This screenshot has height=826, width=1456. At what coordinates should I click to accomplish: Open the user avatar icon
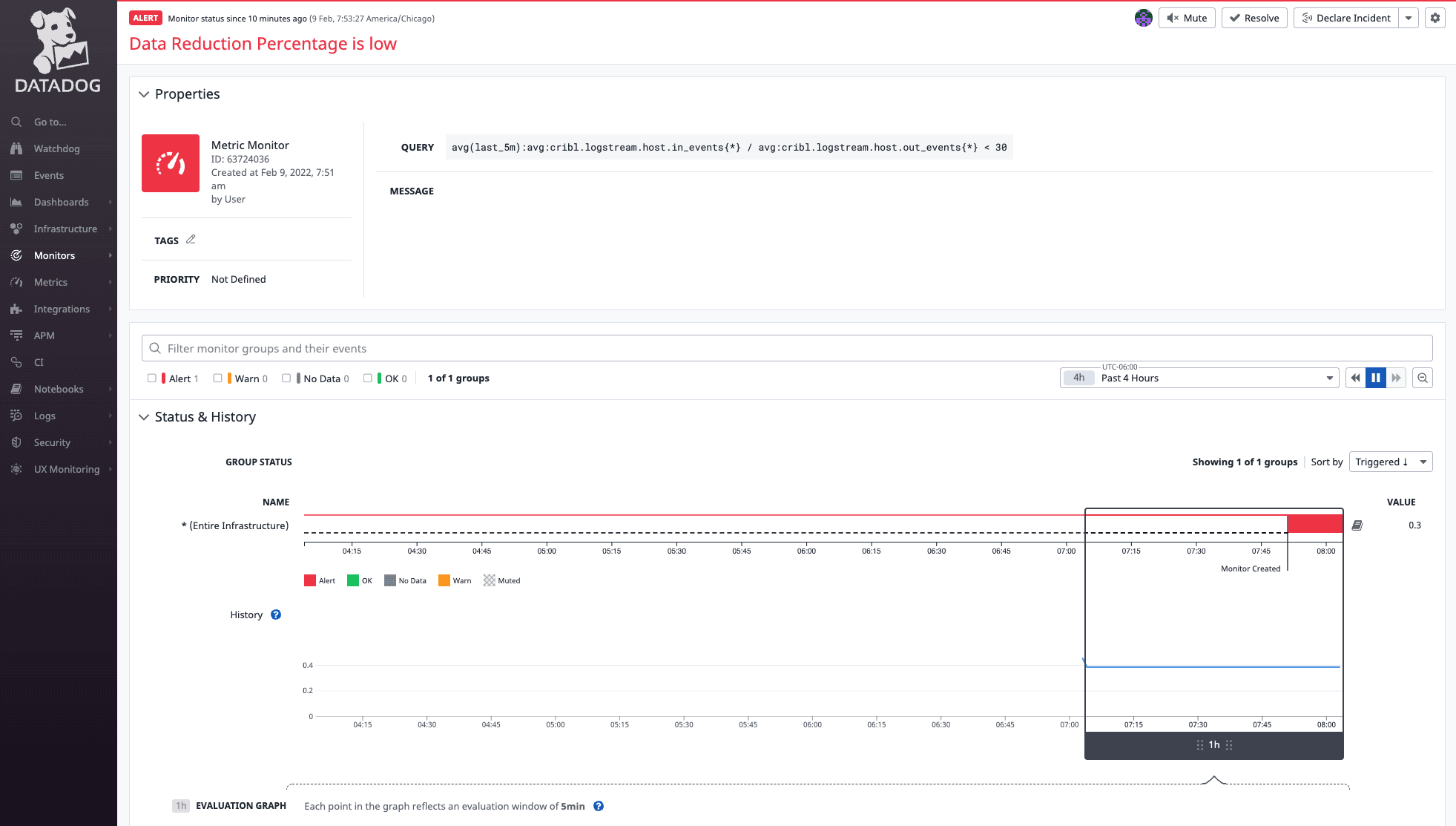click(1143, 18)
